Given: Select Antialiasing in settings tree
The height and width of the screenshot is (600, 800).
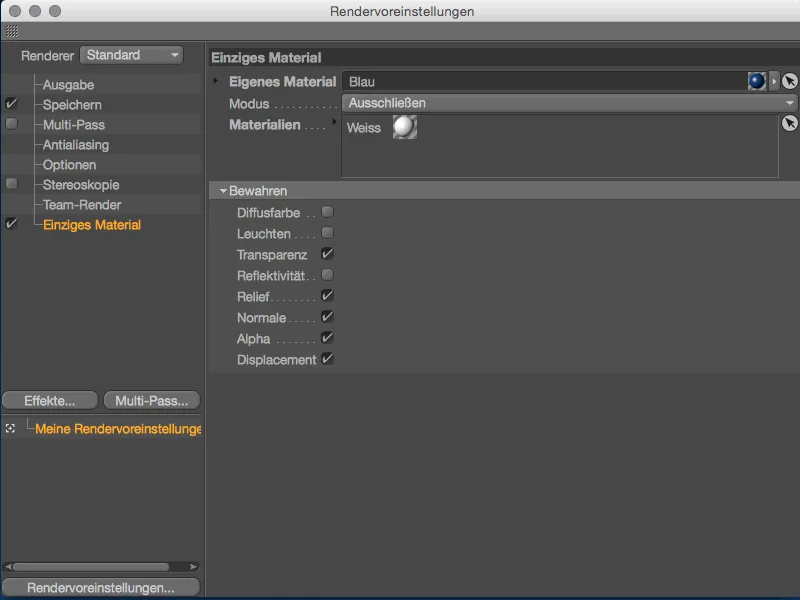Looking at the screenshot, I should (76, 145).
